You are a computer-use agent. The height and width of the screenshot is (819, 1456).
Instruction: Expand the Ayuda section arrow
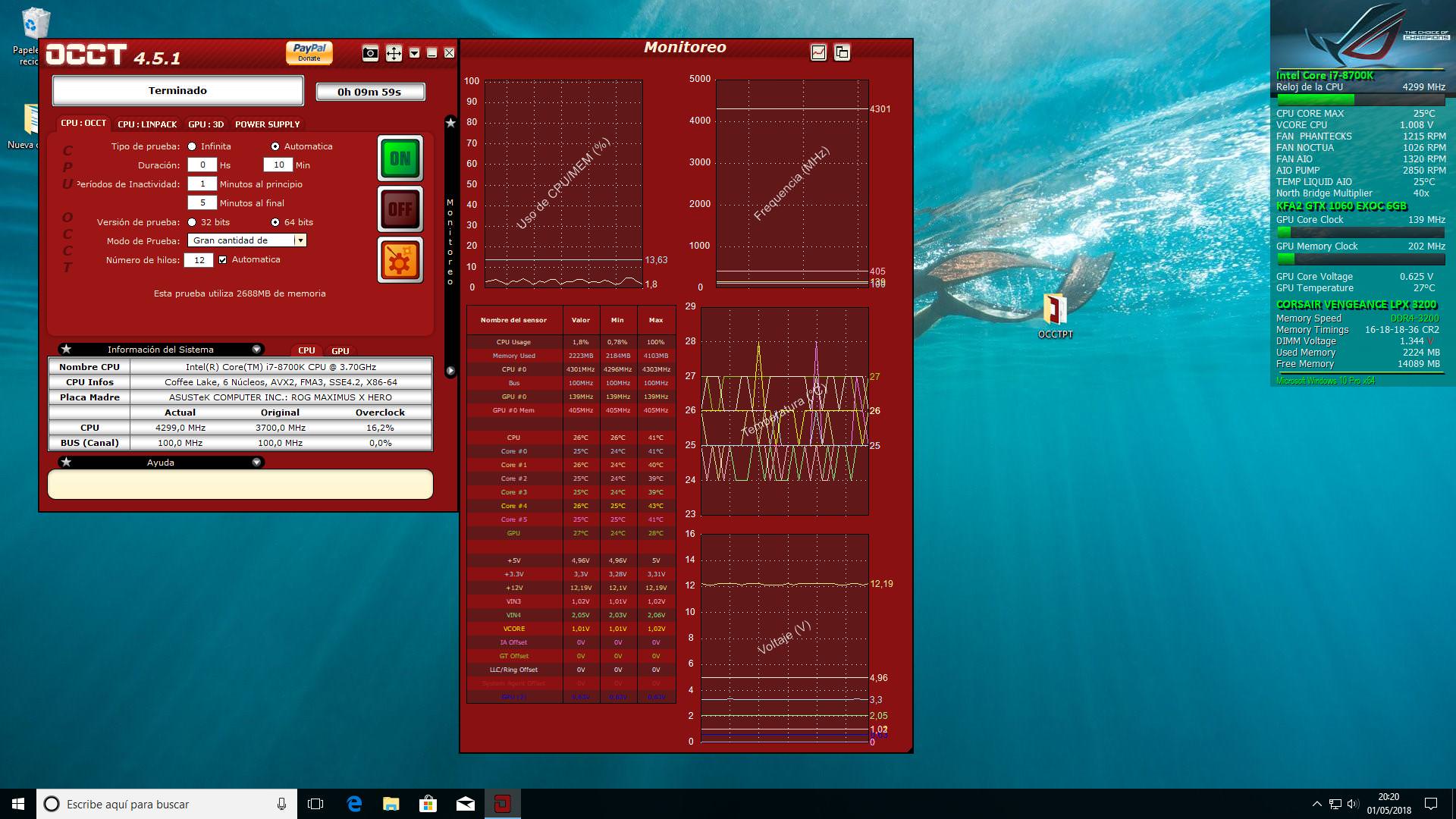(256, 463)
